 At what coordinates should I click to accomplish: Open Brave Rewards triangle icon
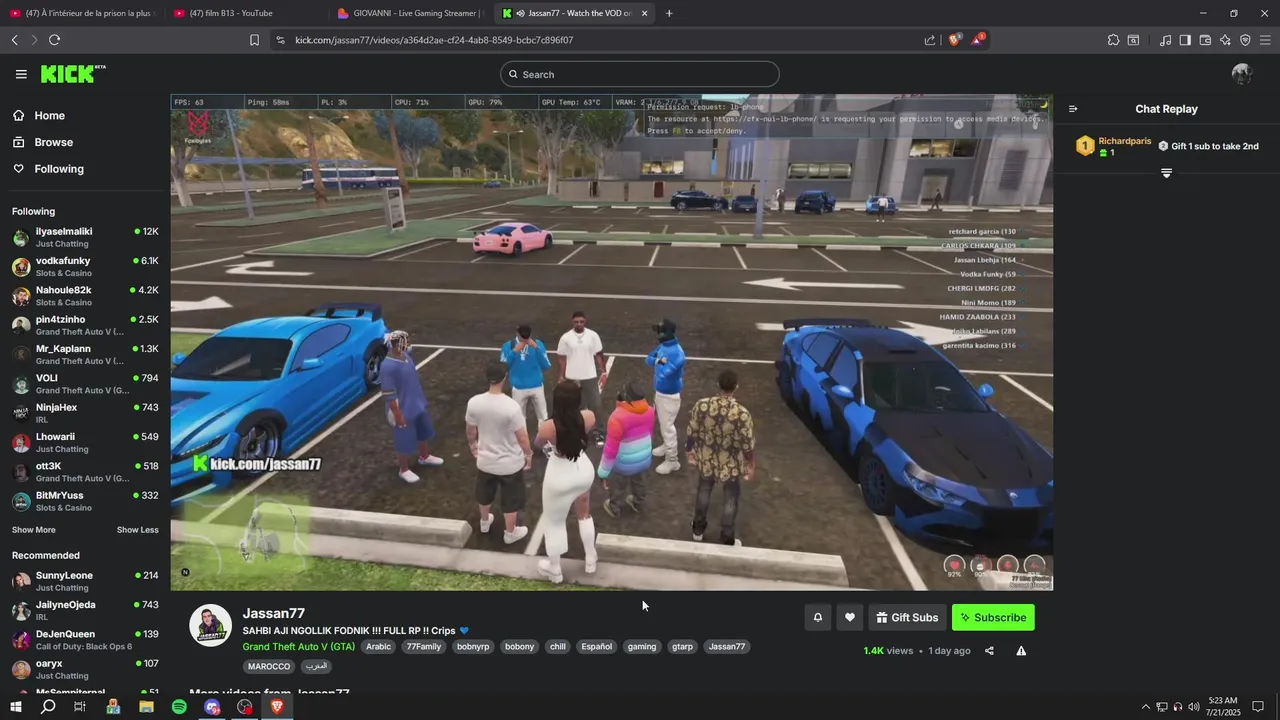click(x=978, y=40)
